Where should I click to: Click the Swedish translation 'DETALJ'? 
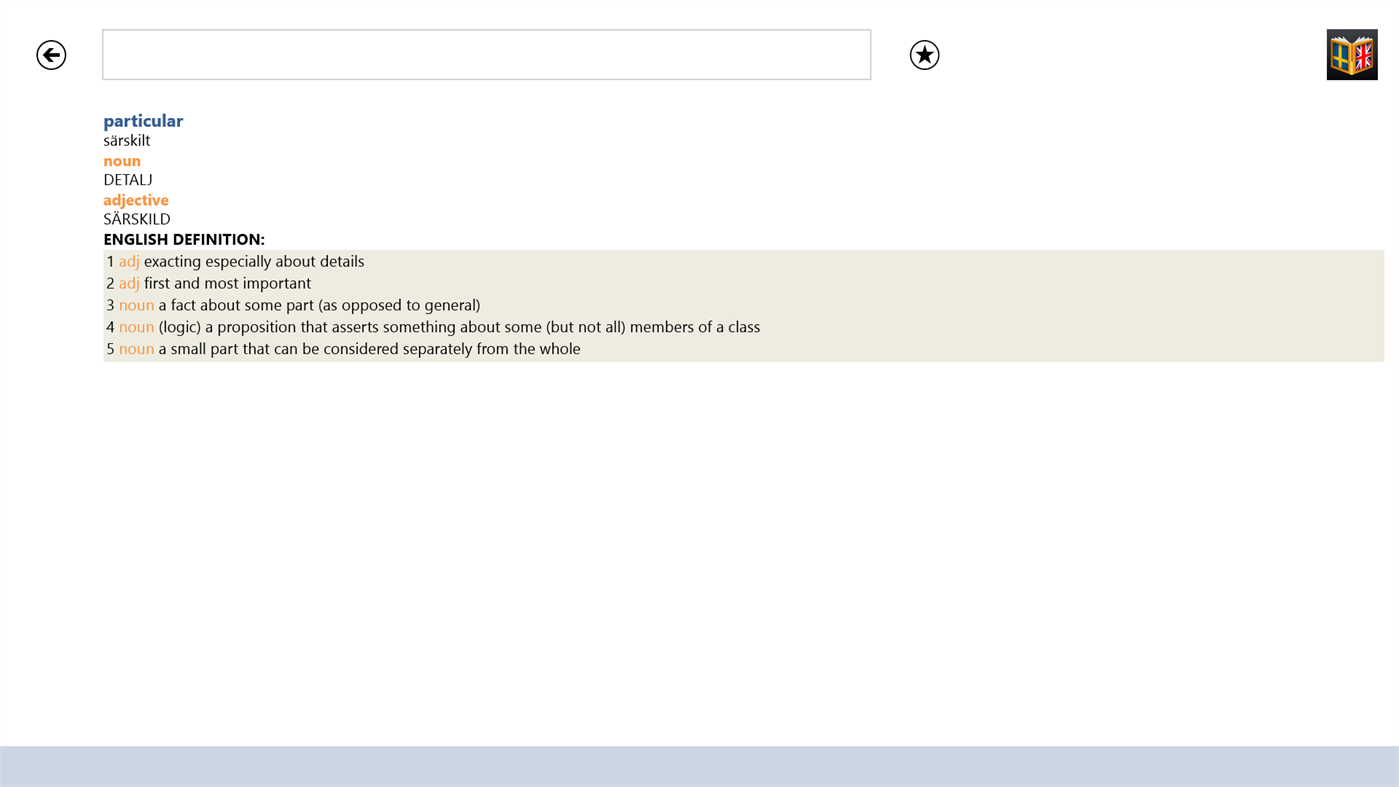pyautogui.click(x=128, y=178)
